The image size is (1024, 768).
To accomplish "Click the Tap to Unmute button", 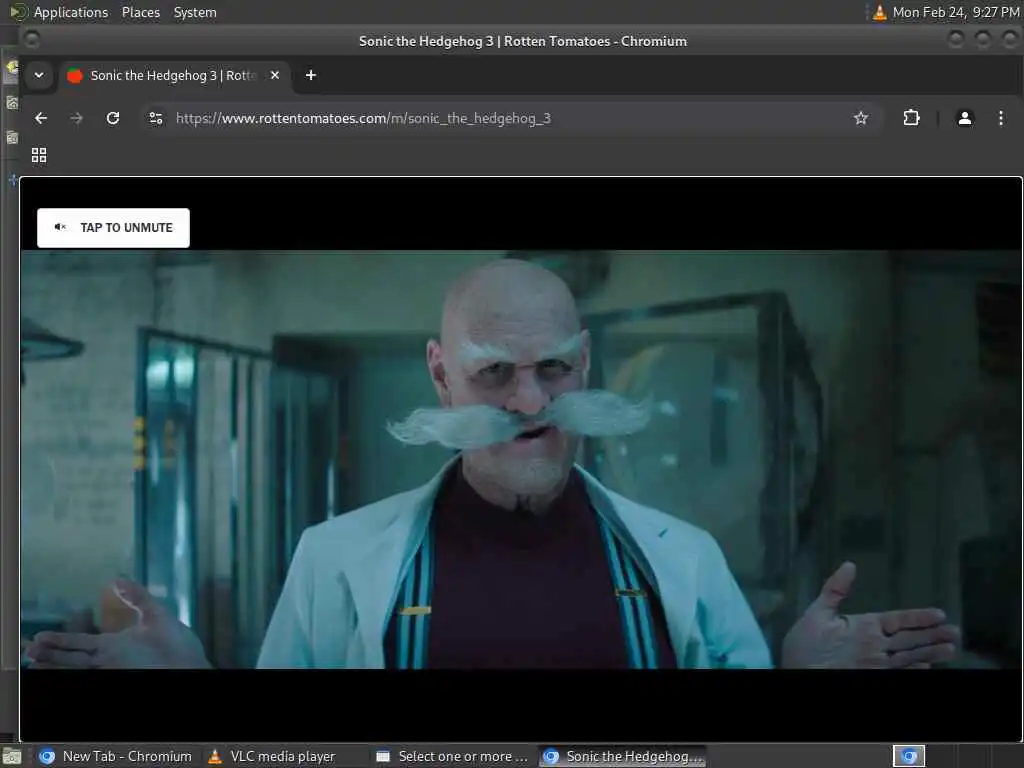I will (113, 227).
